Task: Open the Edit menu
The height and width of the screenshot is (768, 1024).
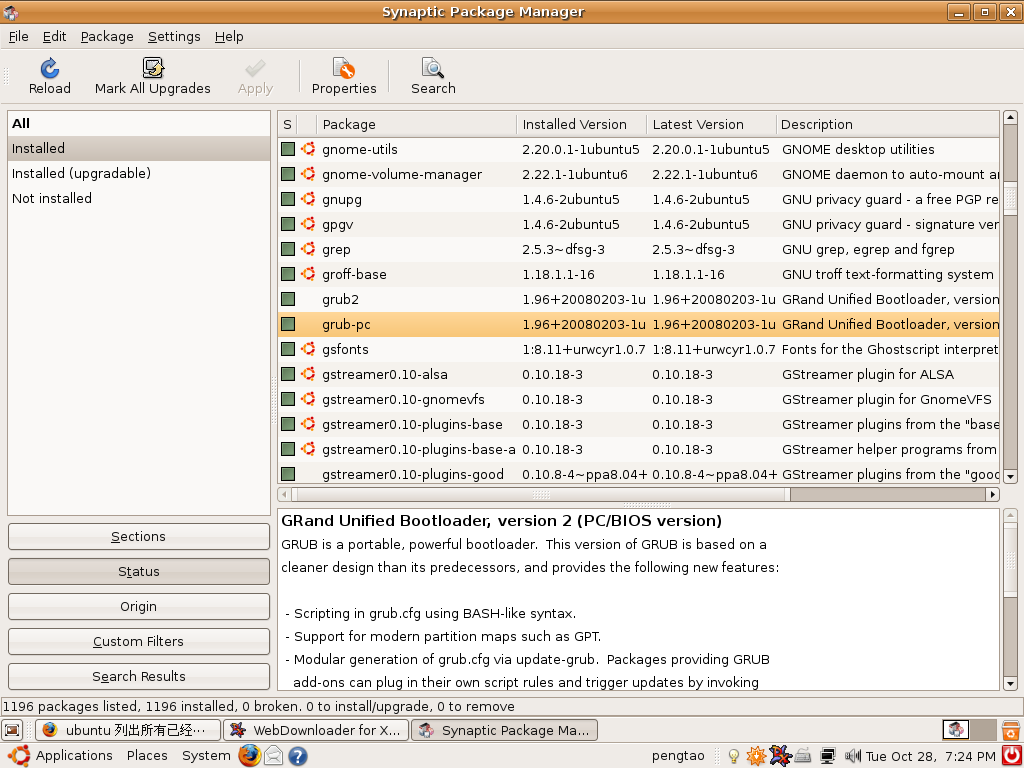Action: coord(54,37)
